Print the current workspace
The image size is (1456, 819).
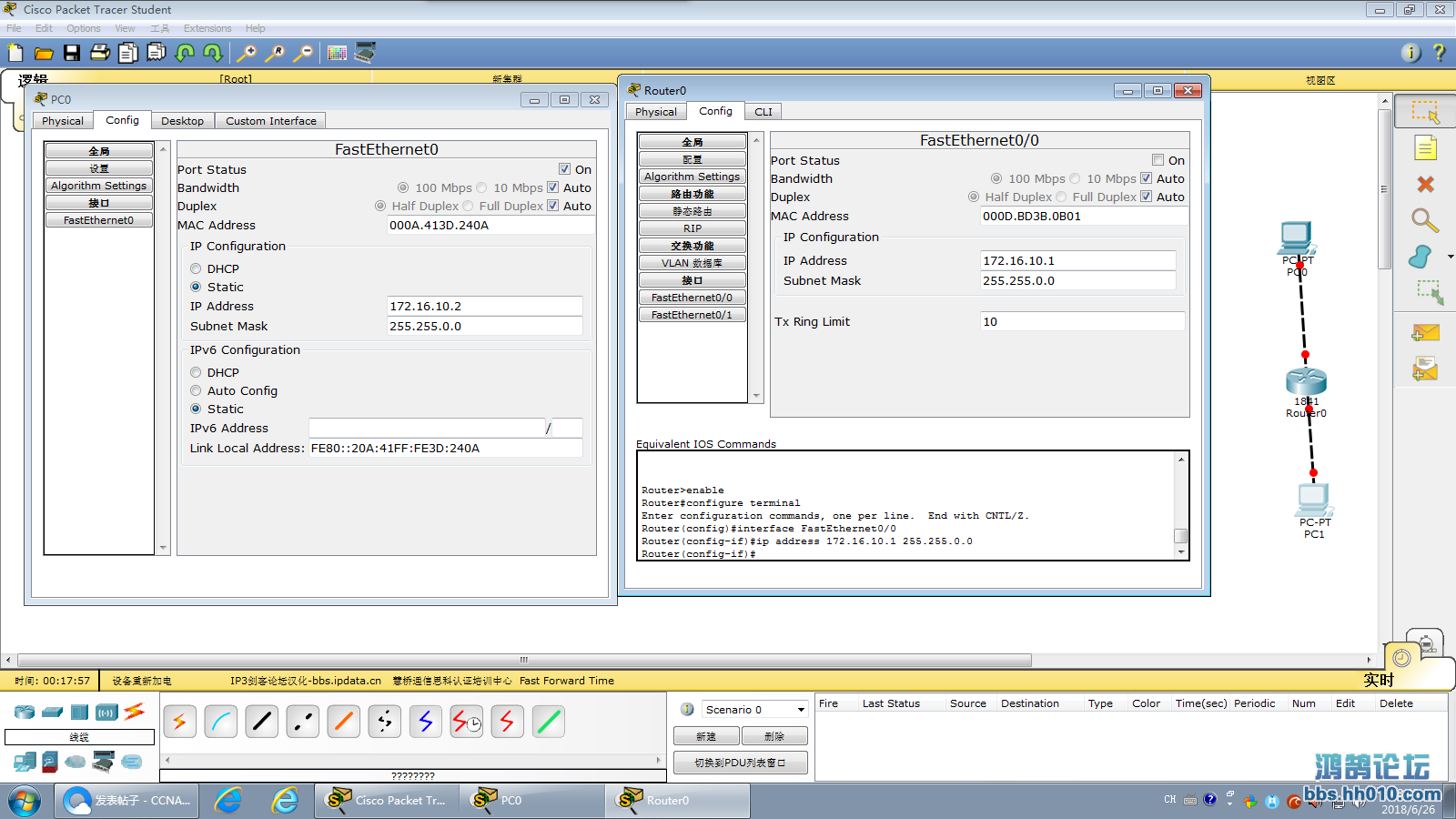(x=100, y=53)
